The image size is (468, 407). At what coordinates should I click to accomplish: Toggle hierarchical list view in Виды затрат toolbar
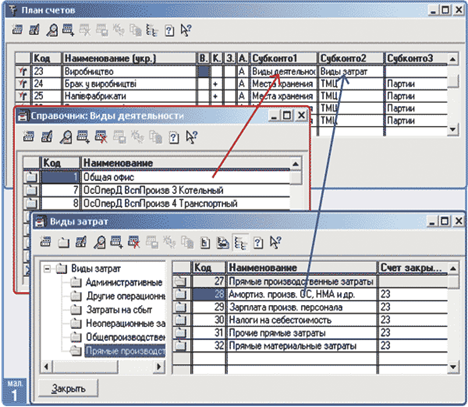click(x=240, y=242)
